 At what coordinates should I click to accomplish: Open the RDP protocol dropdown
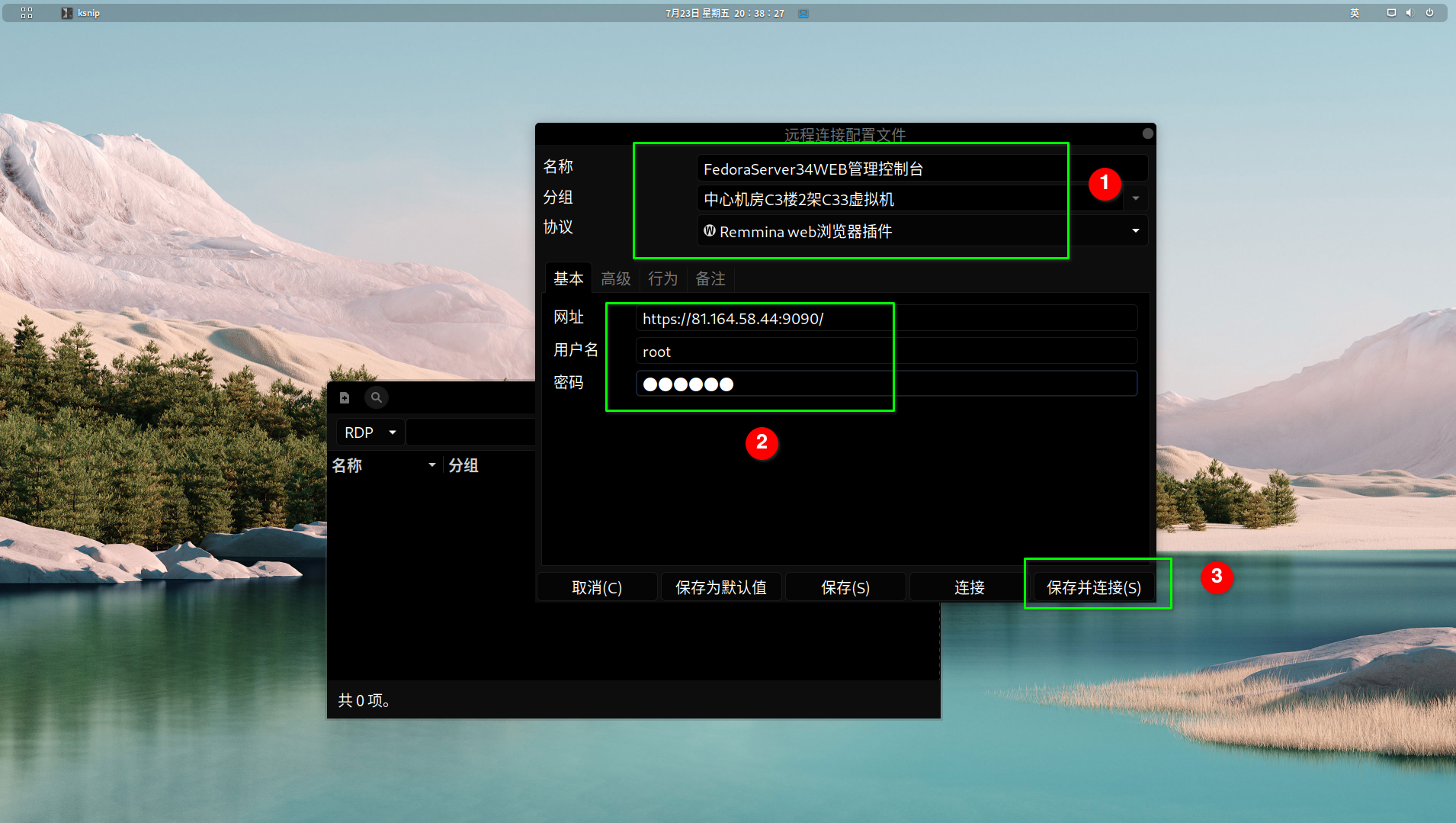[369, 432]
